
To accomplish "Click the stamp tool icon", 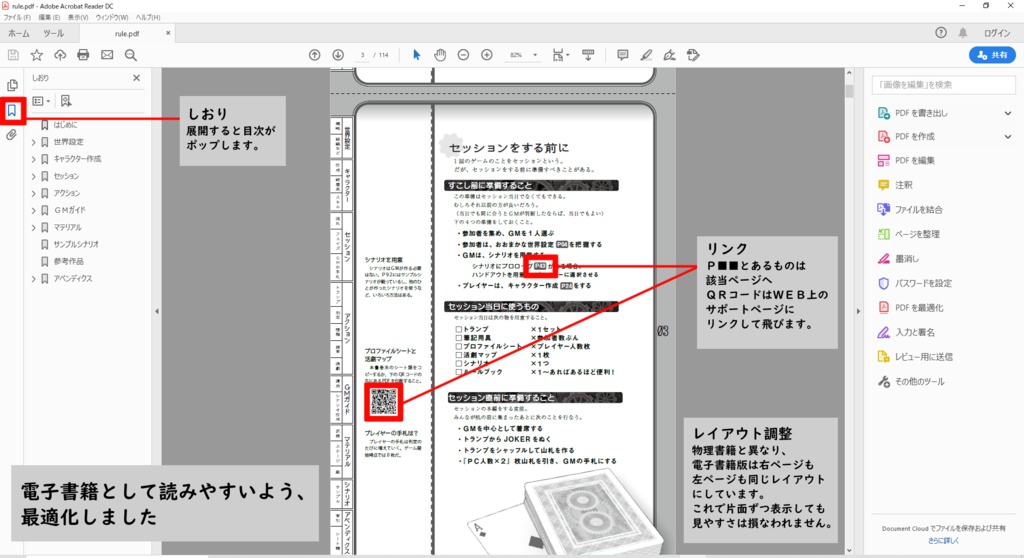I will click(694, 56).
